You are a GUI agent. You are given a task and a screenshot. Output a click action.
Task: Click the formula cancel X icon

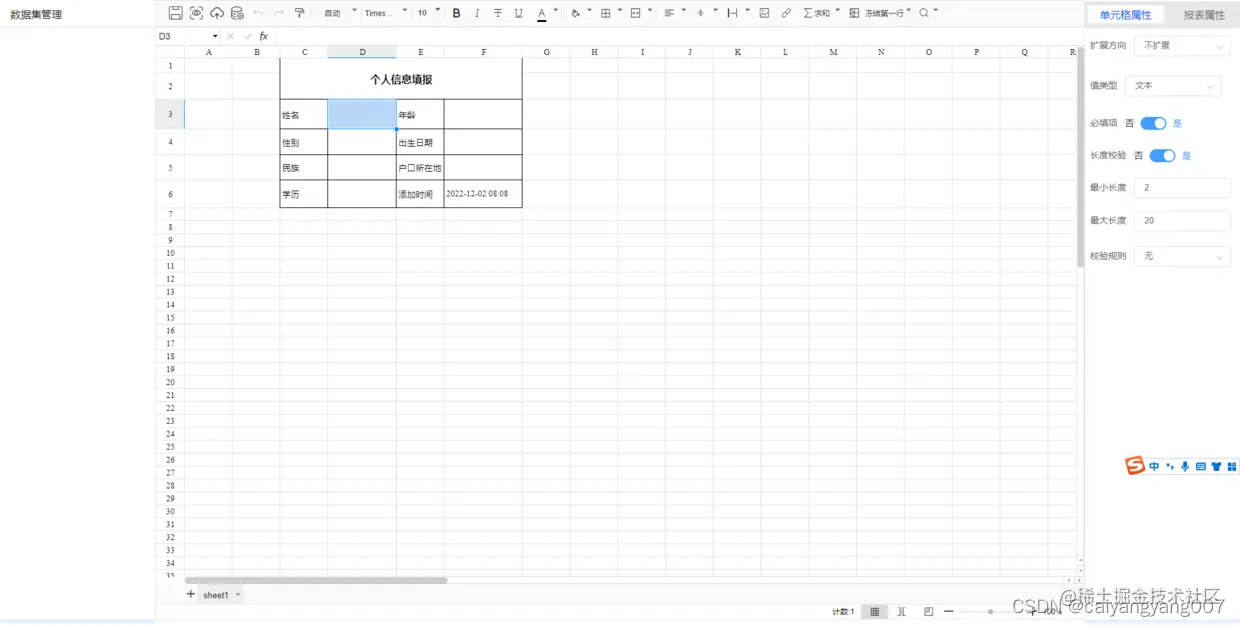coord(230,36)
